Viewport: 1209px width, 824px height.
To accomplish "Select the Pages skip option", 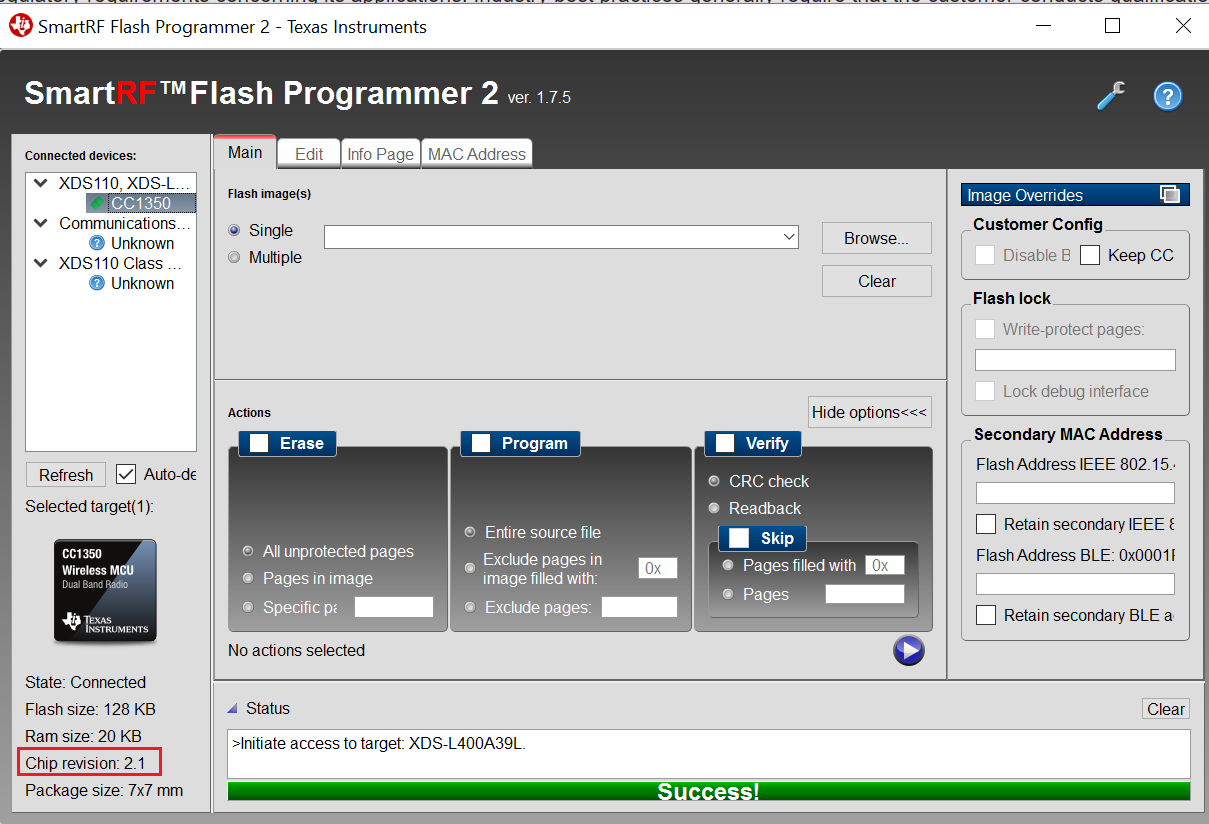I will click(x=727, y=594).
